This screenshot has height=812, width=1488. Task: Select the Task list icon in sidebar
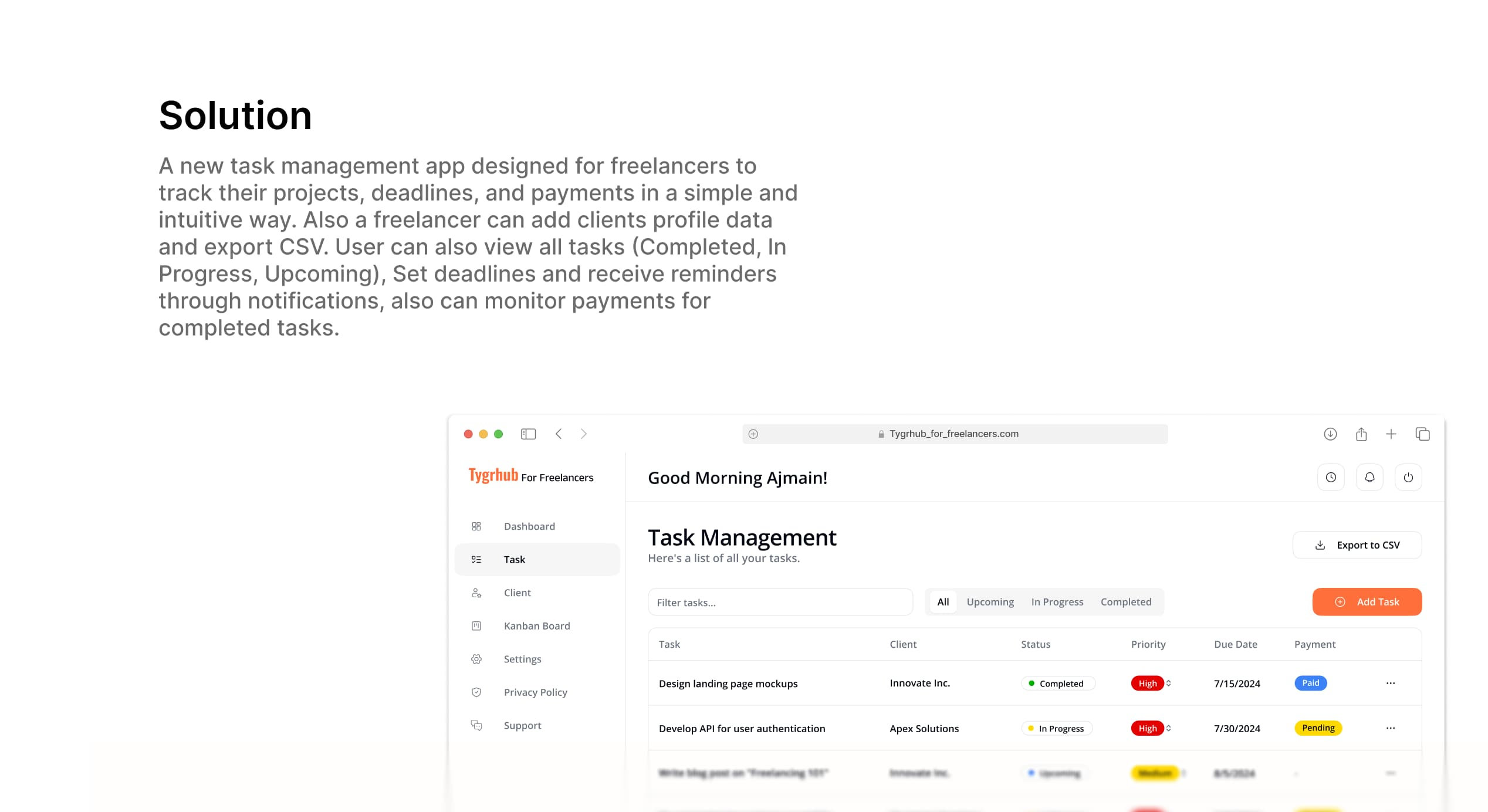pyautogui.click(x=477, y=559)
